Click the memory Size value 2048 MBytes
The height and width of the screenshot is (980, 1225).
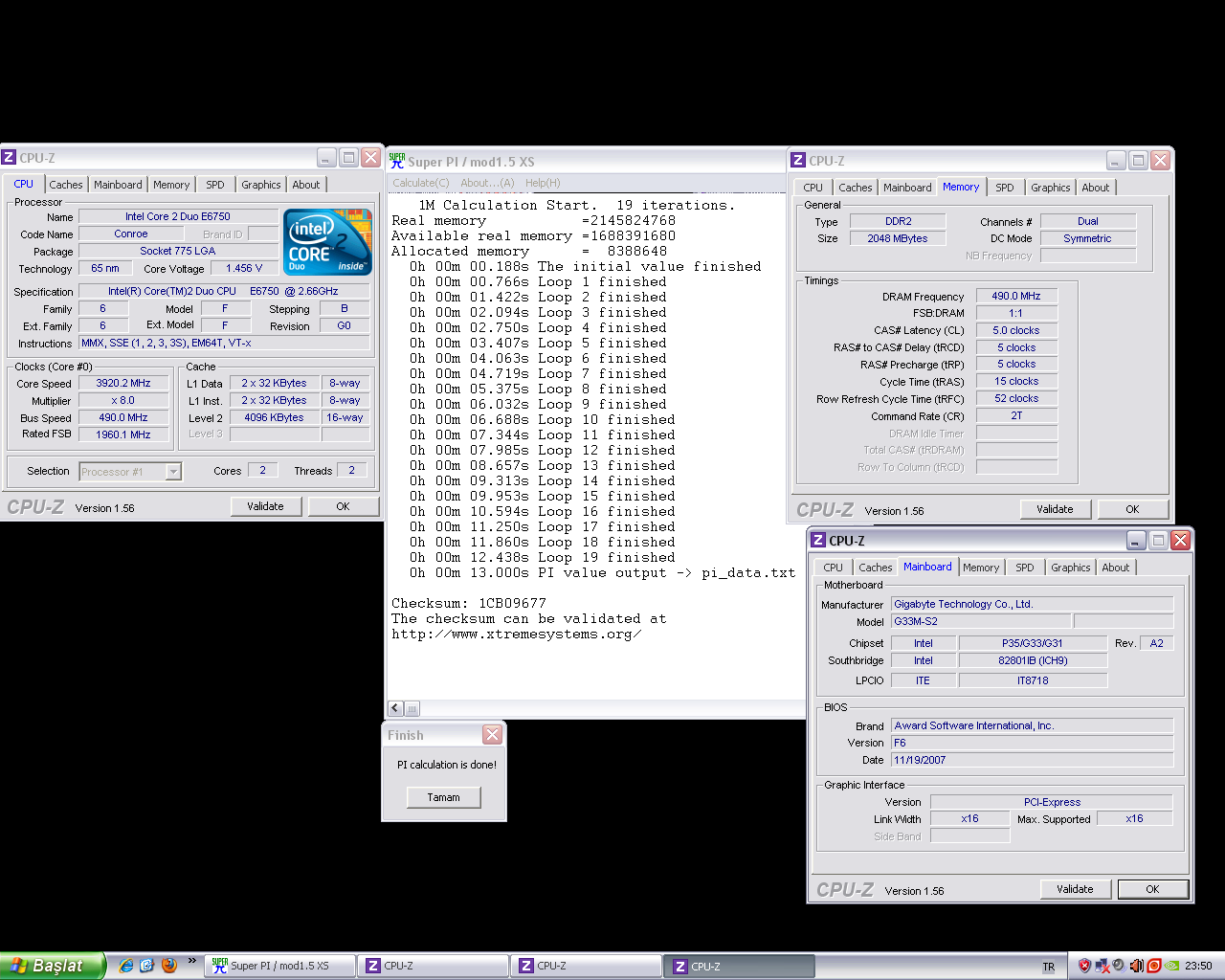[x=898, y=238]
